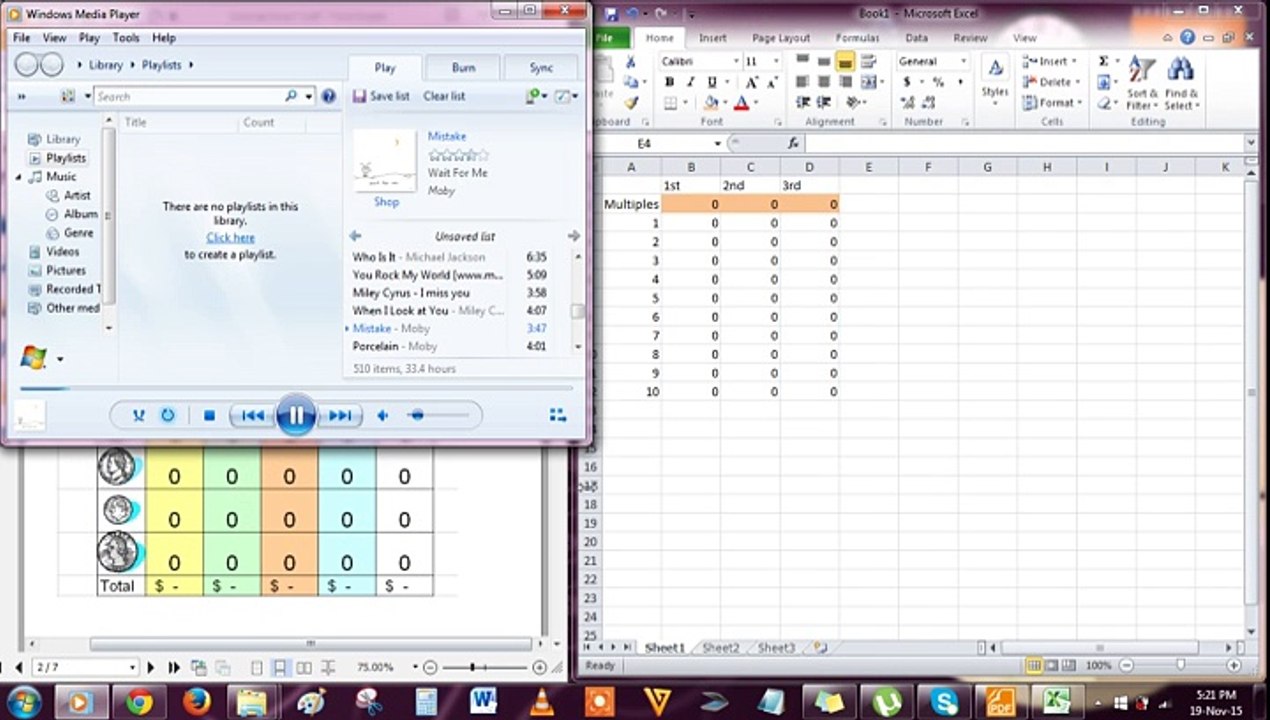1270x720 pixels.
Task: Select Artist under Music in library
Action: (77, 196)
